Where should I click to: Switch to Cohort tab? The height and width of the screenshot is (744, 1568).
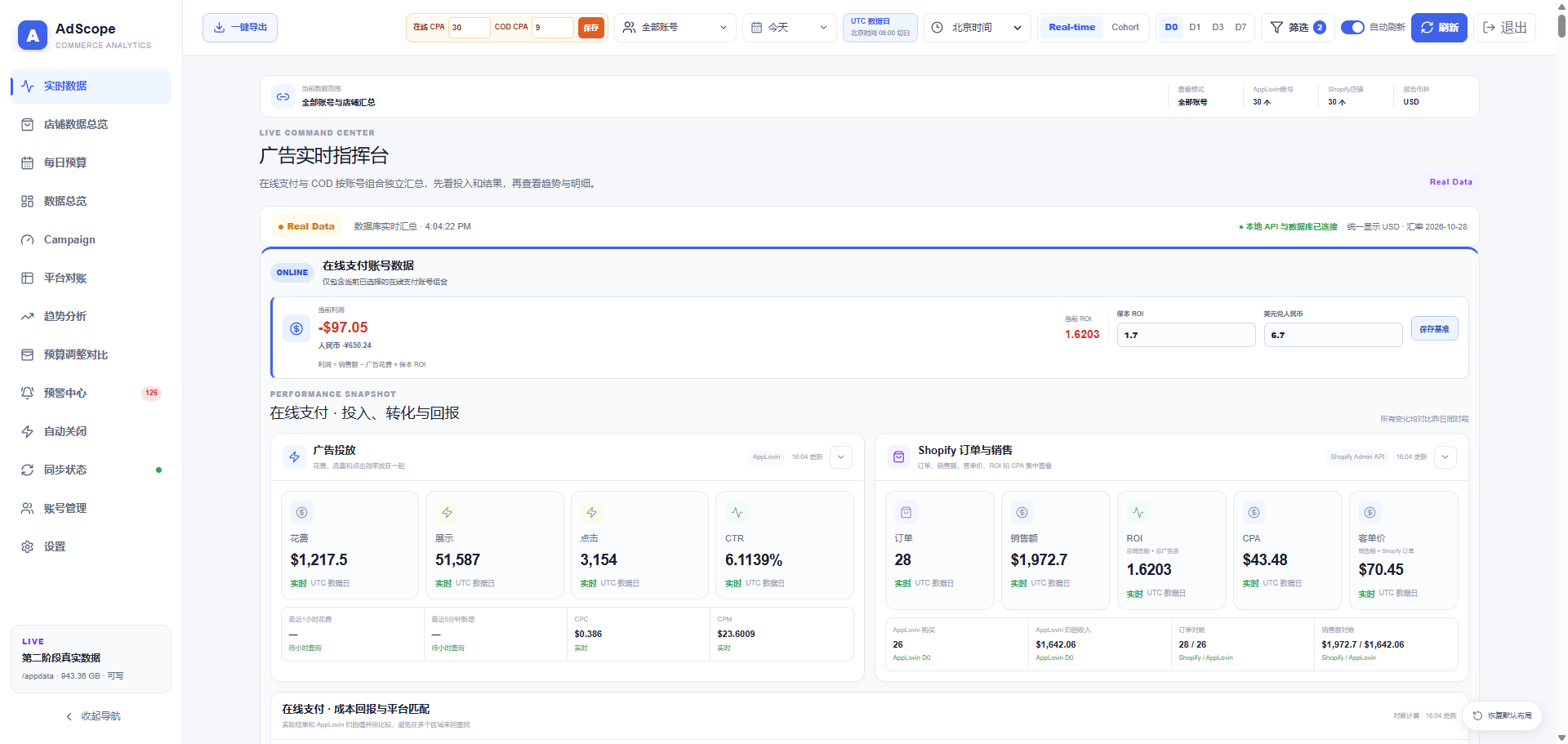coord(1125,27)
